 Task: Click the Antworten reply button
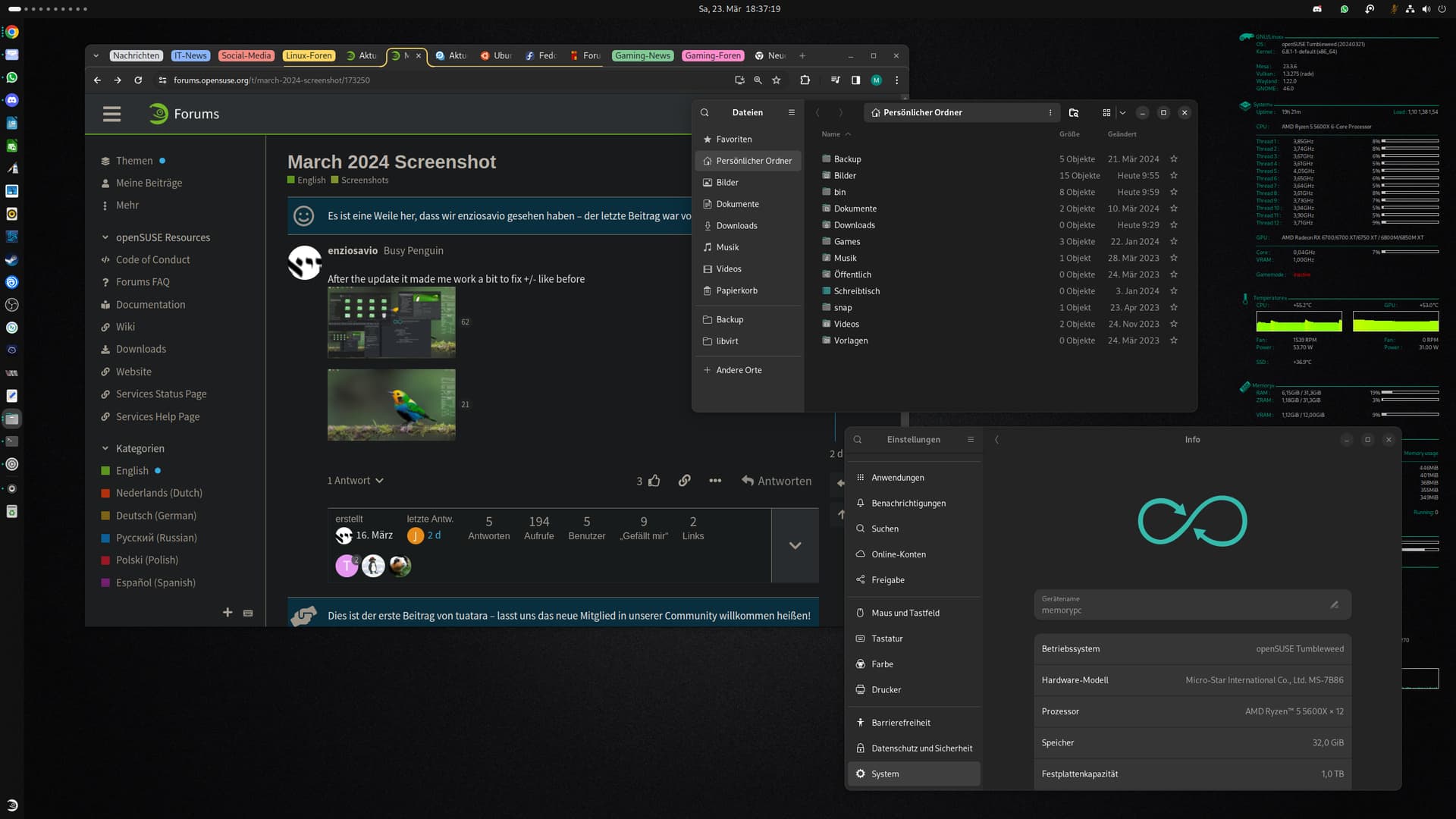tap(776, 481)
